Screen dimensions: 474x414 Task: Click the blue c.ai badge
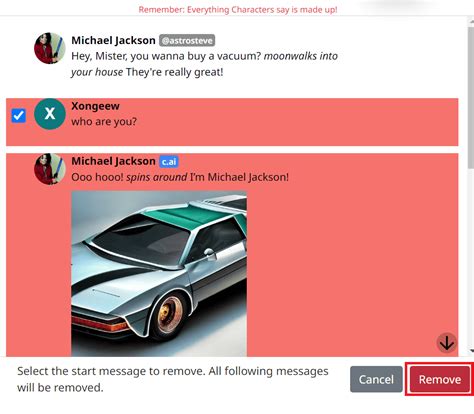(x=169, y=162)
